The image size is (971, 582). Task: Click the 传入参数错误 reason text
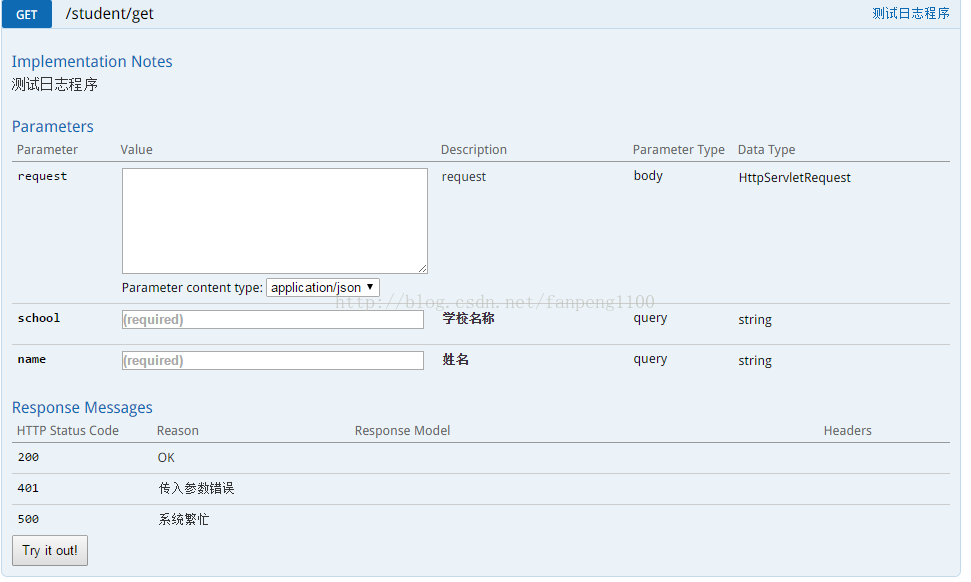pos(196,489)
